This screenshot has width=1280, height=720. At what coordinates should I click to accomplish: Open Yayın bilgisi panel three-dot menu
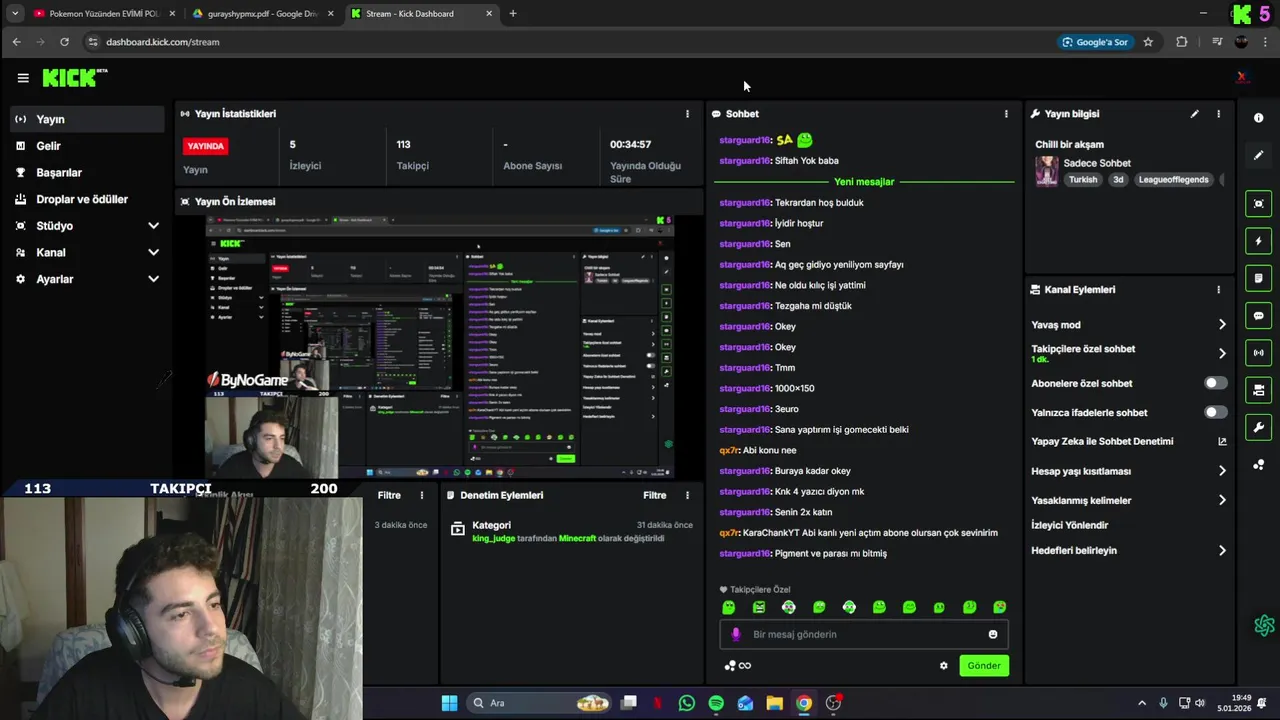[x=1218, y=114]
